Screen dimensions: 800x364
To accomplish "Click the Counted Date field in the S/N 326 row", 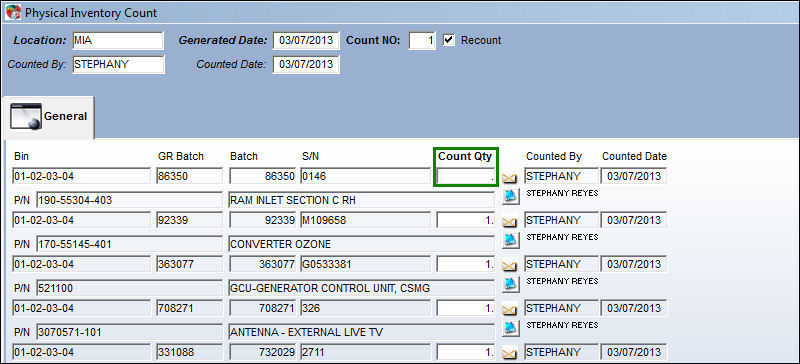I will (x=634, y=308).
